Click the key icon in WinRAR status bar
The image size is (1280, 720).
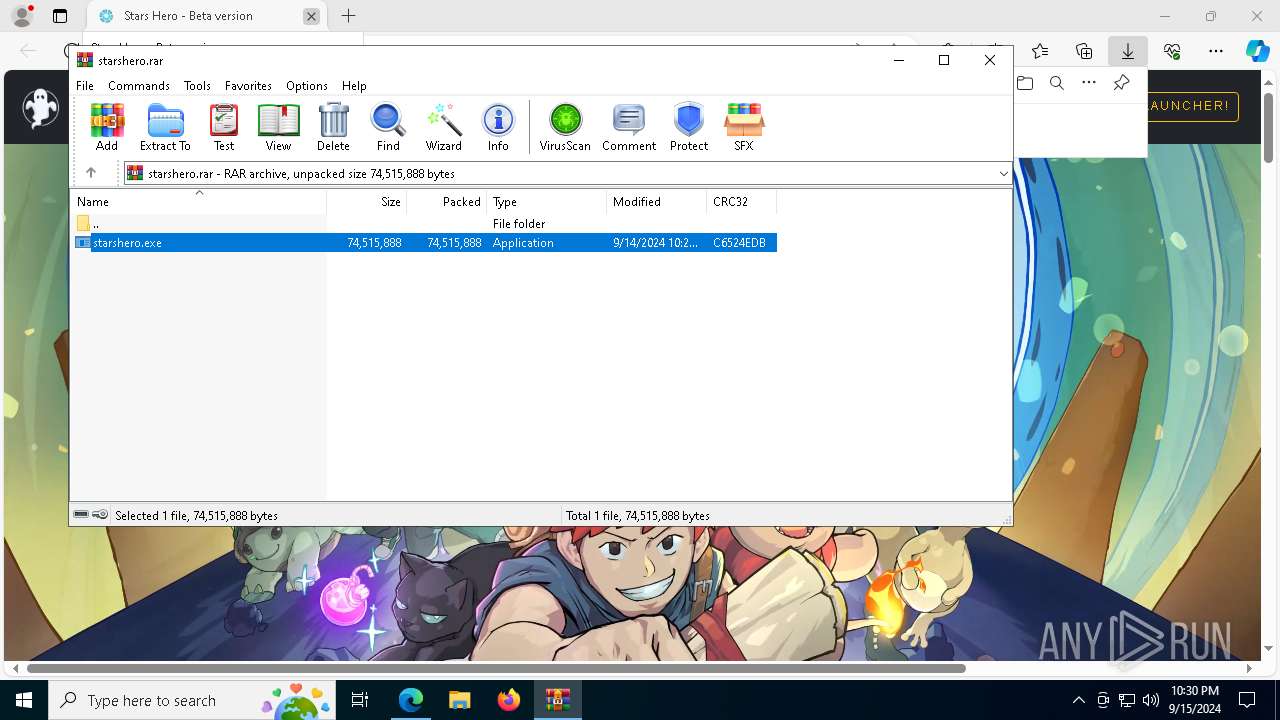(100, 515)
